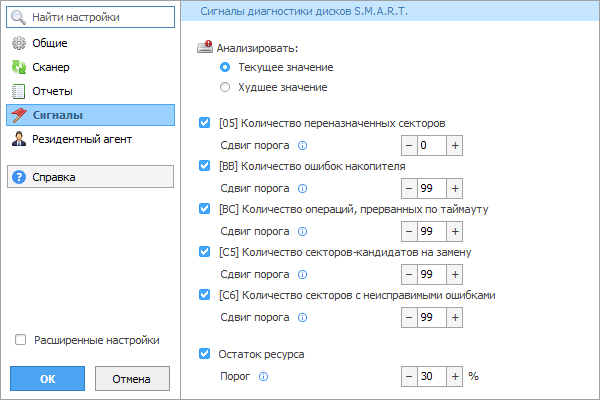Image resolution: width=600 pixels, height=400 pixels.
Task: Click the magnifier icon in the settings search
Action: (x=18, y=17)
